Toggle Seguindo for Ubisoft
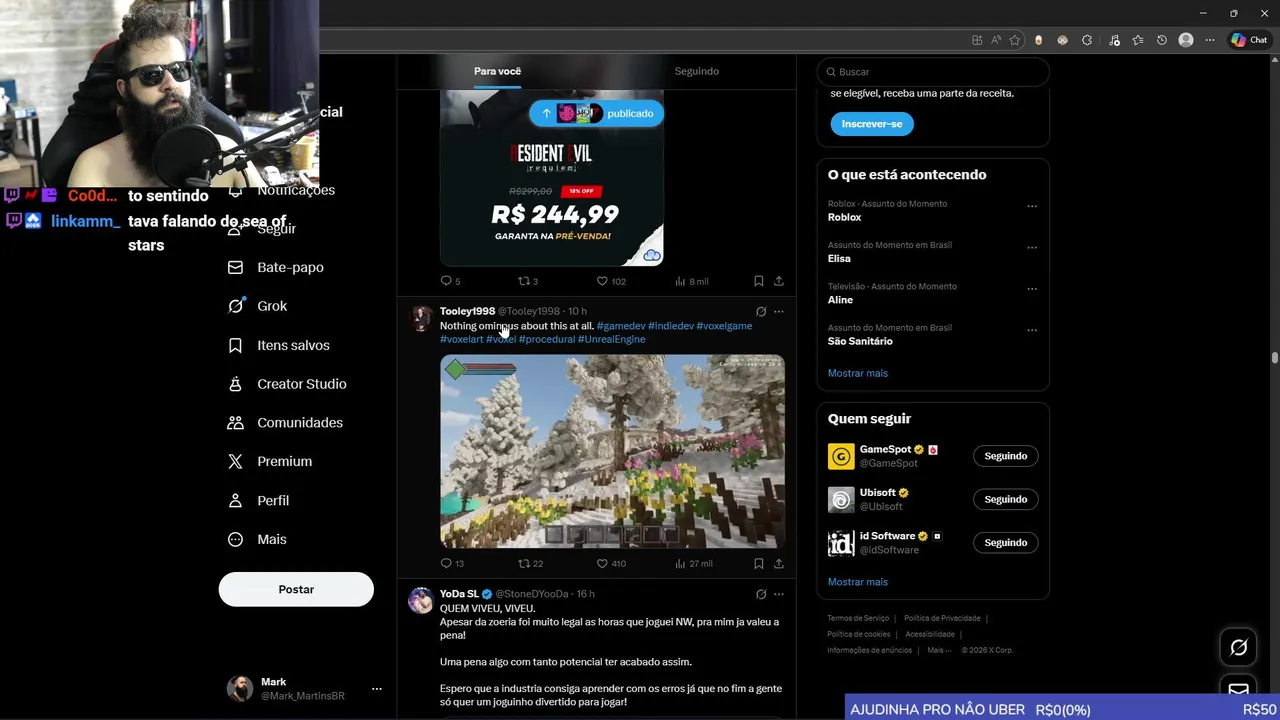Viewport: 1280px width, 720px height. 1005,499
